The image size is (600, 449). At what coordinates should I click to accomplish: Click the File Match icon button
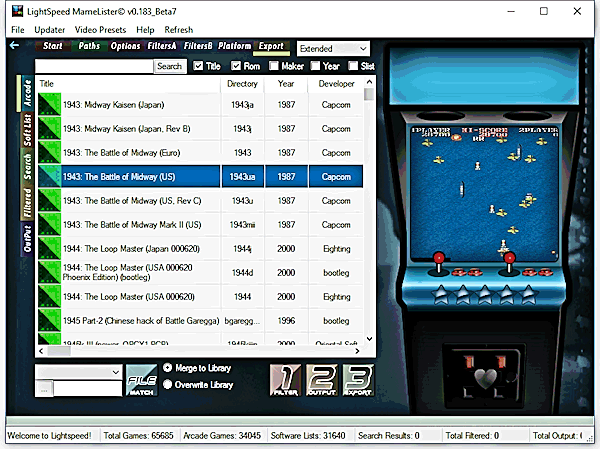coord(141,380)
